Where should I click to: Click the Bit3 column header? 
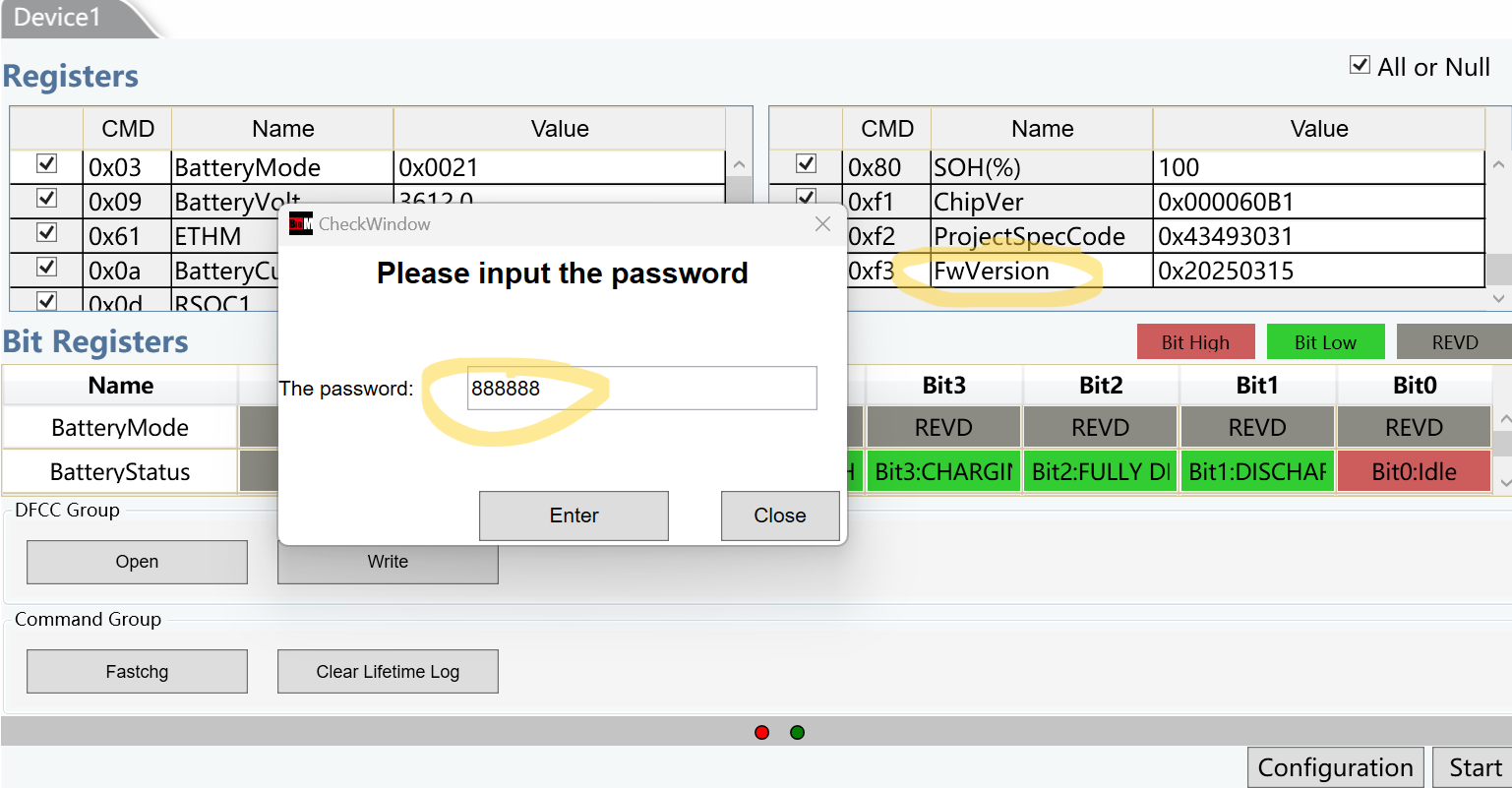point(943,385)
